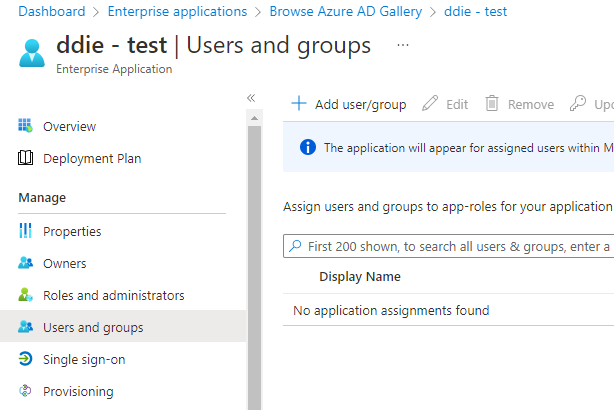The height and width of the screenshot is (410, 614).
Task: Click the Roles and administrators icon
Action: [25, 294]
